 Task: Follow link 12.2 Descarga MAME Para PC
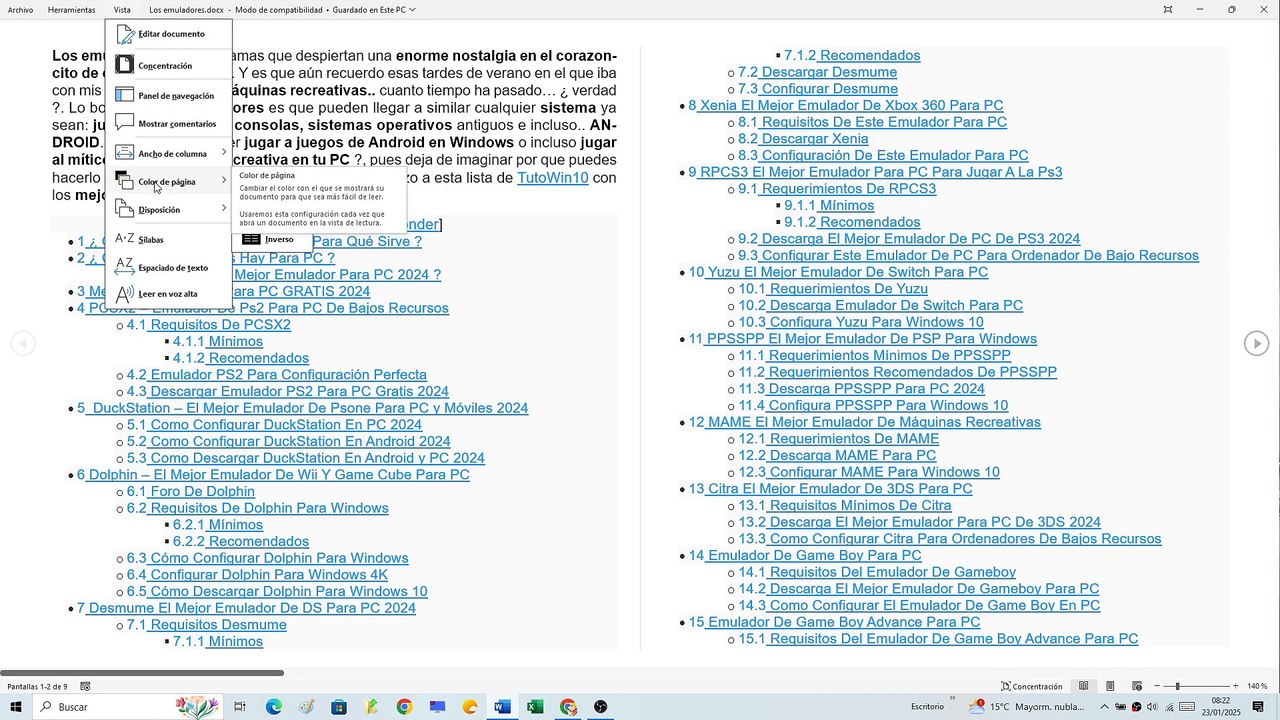(838, 455)
